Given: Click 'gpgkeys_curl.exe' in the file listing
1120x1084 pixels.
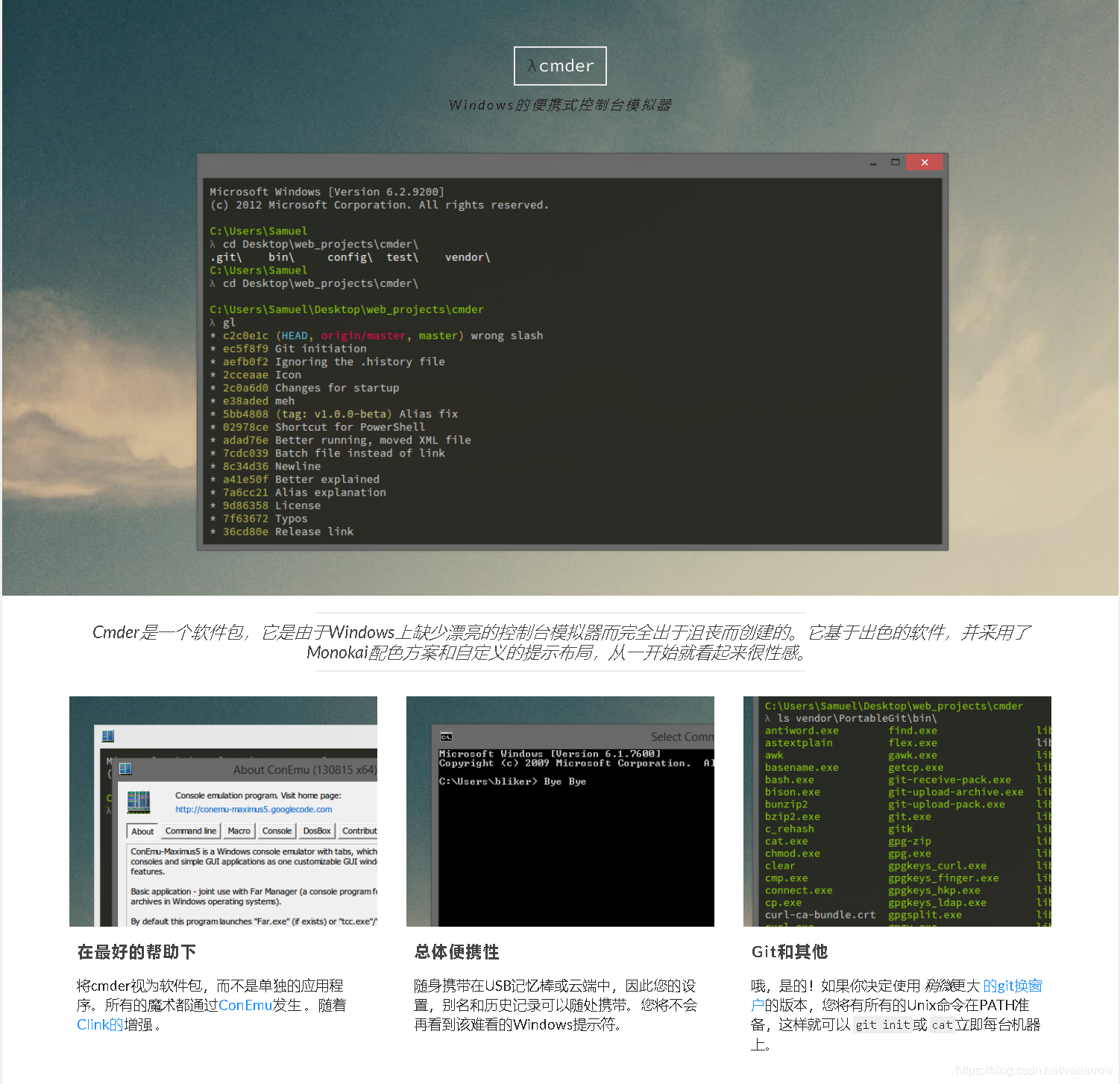Looking at the screenshot, I should click(937, 866).
